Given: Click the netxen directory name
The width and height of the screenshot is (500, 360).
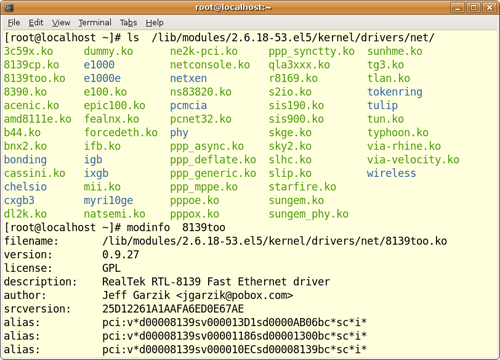Looking at the screenshot, I should (x=188, y=78).
